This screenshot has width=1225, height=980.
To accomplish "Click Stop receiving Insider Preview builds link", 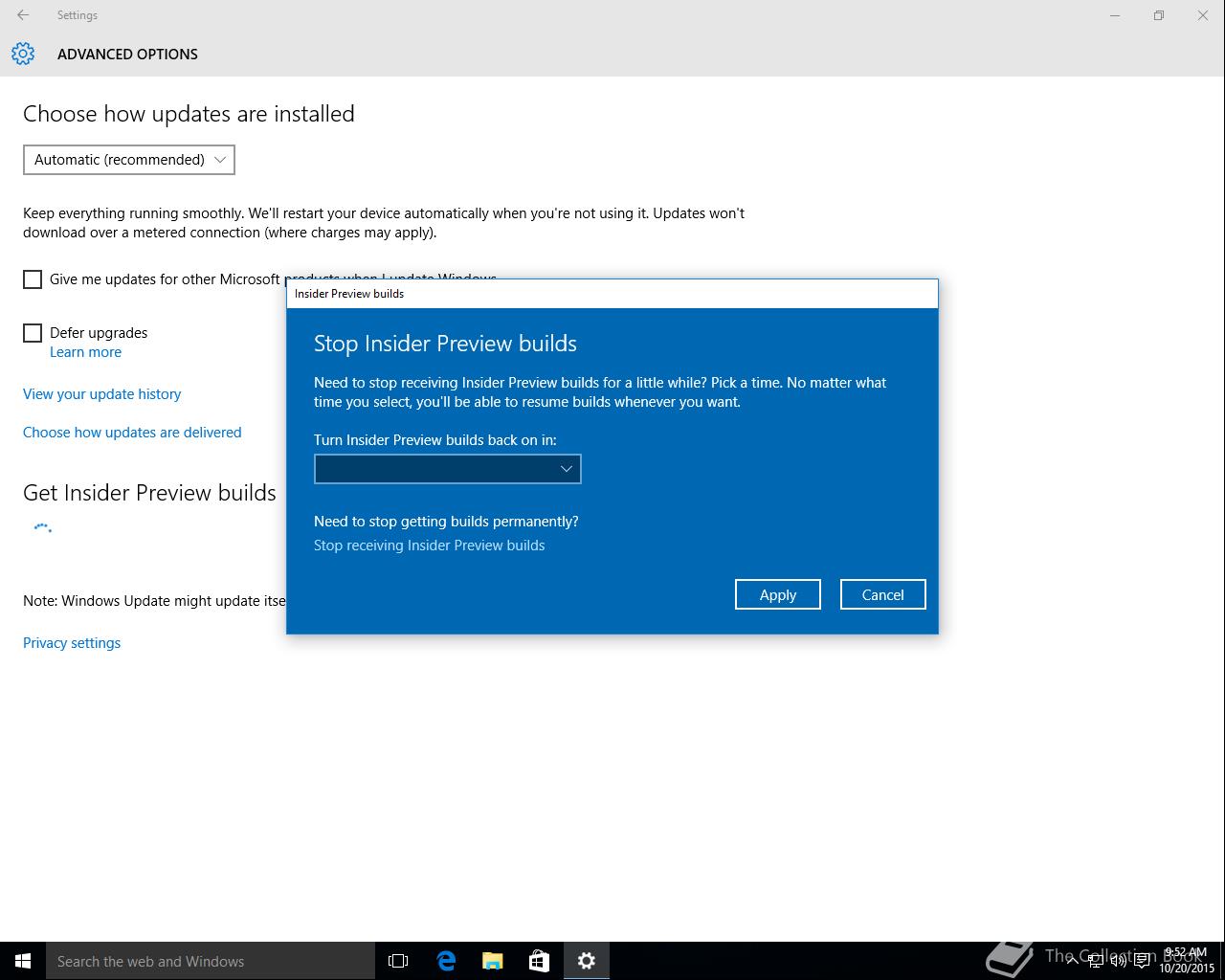I will pos(429,546).
